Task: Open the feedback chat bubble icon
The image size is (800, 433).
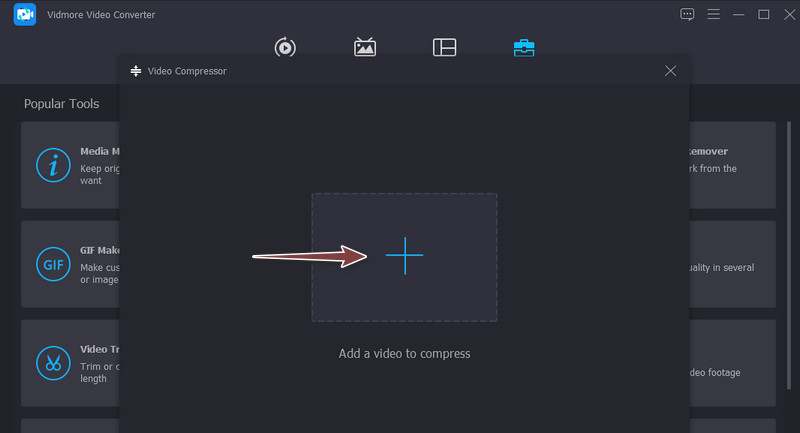Action: (687, 14)
